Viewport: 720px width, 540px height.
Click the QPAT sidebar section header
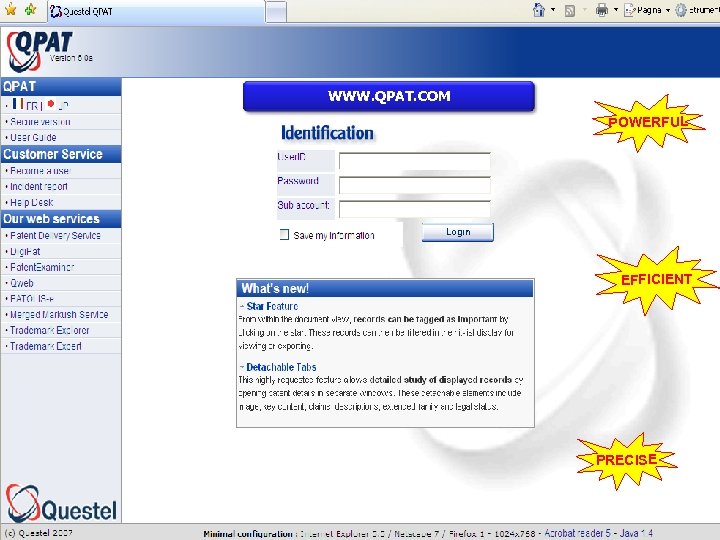(x=61, y=87)
